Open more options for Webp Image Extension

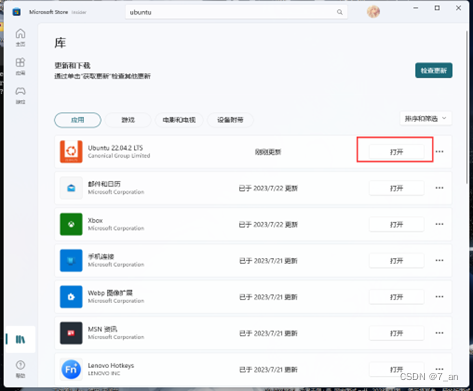click(x=439, y=297)
